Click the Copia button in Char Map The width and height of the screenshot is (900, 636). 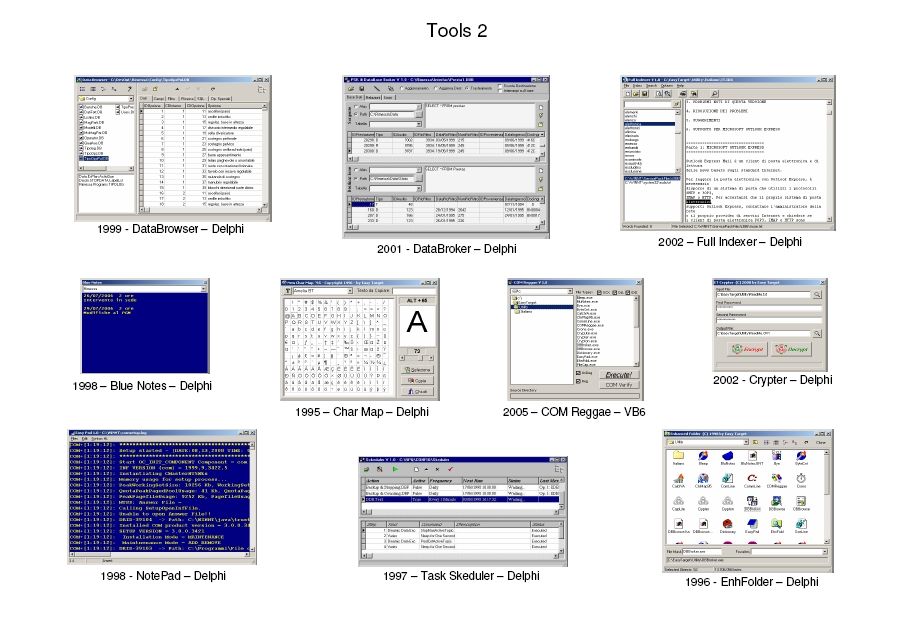pyautogui.click(x=417, y=381)
